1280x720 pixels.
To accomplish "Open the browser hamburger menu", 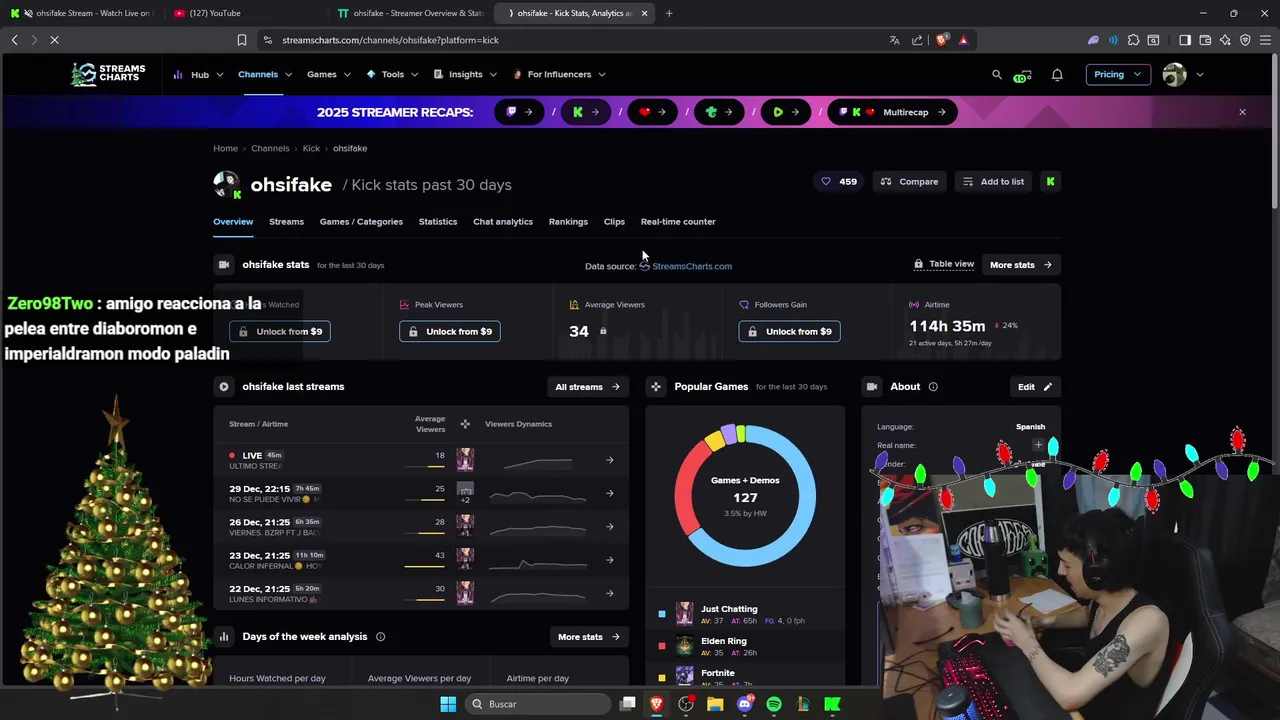I will 1265,40.
